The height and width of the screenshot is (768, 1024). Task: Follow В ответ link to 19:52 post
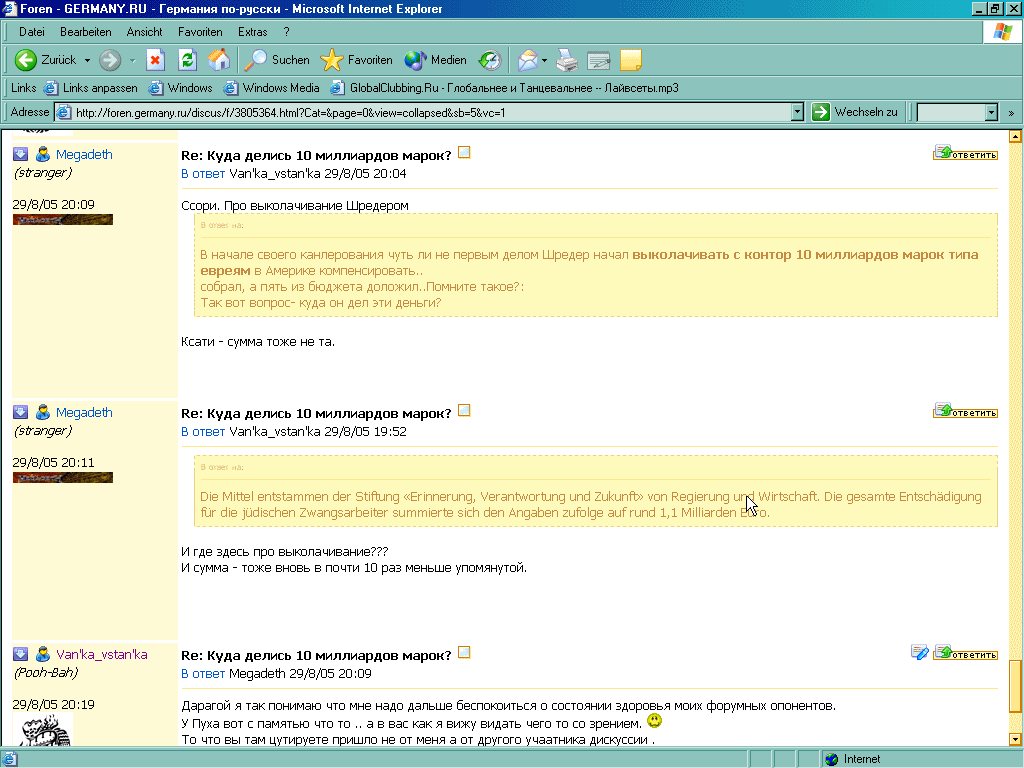(203, 432)
